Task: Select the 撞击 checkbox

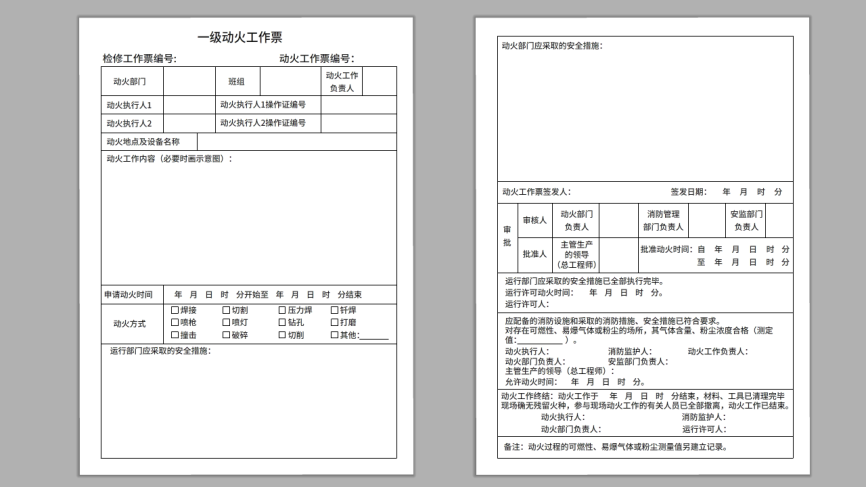Action: point(176,335)
